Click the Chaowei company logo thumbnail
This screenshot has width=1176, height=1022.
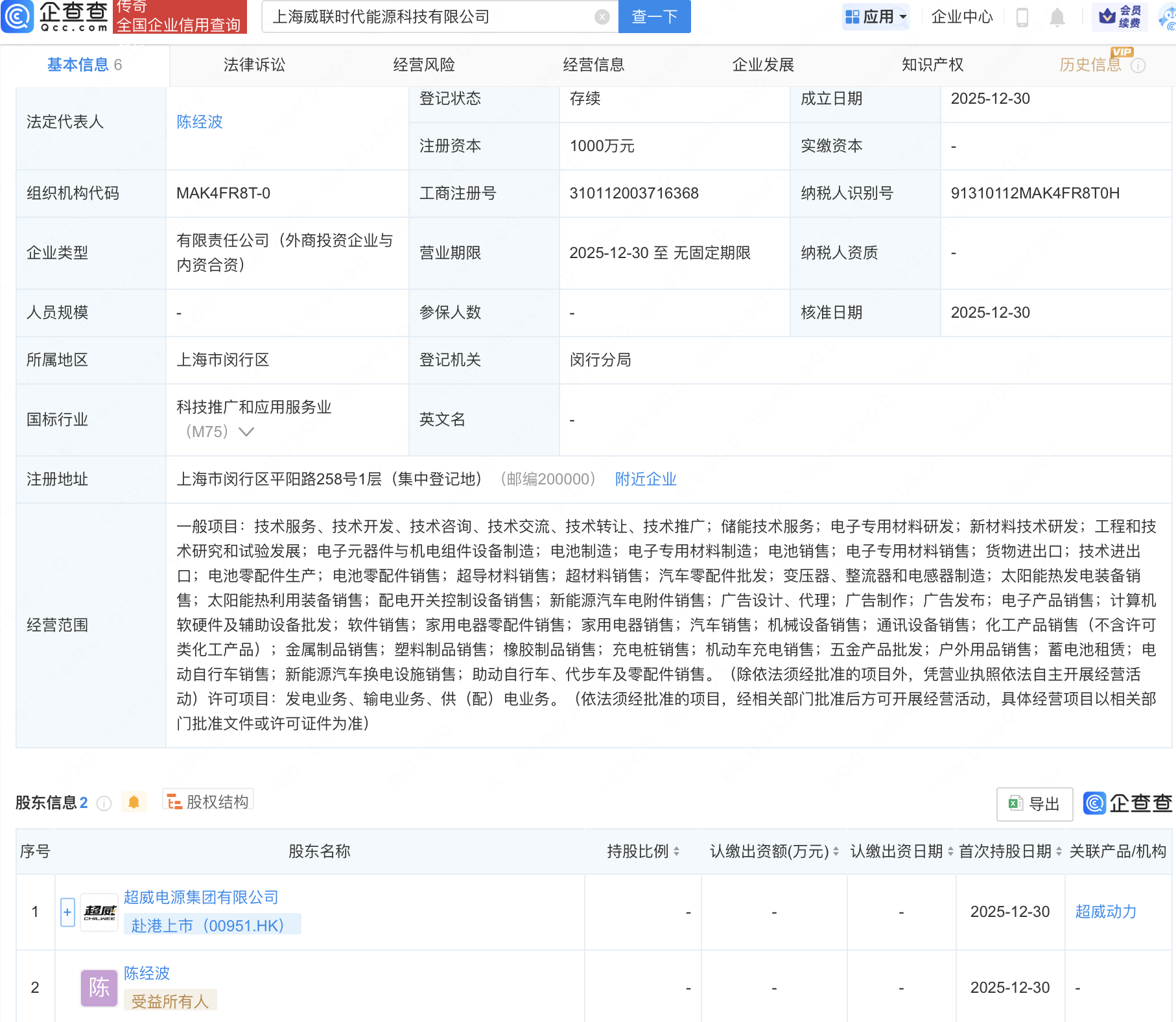coord(99,912)
